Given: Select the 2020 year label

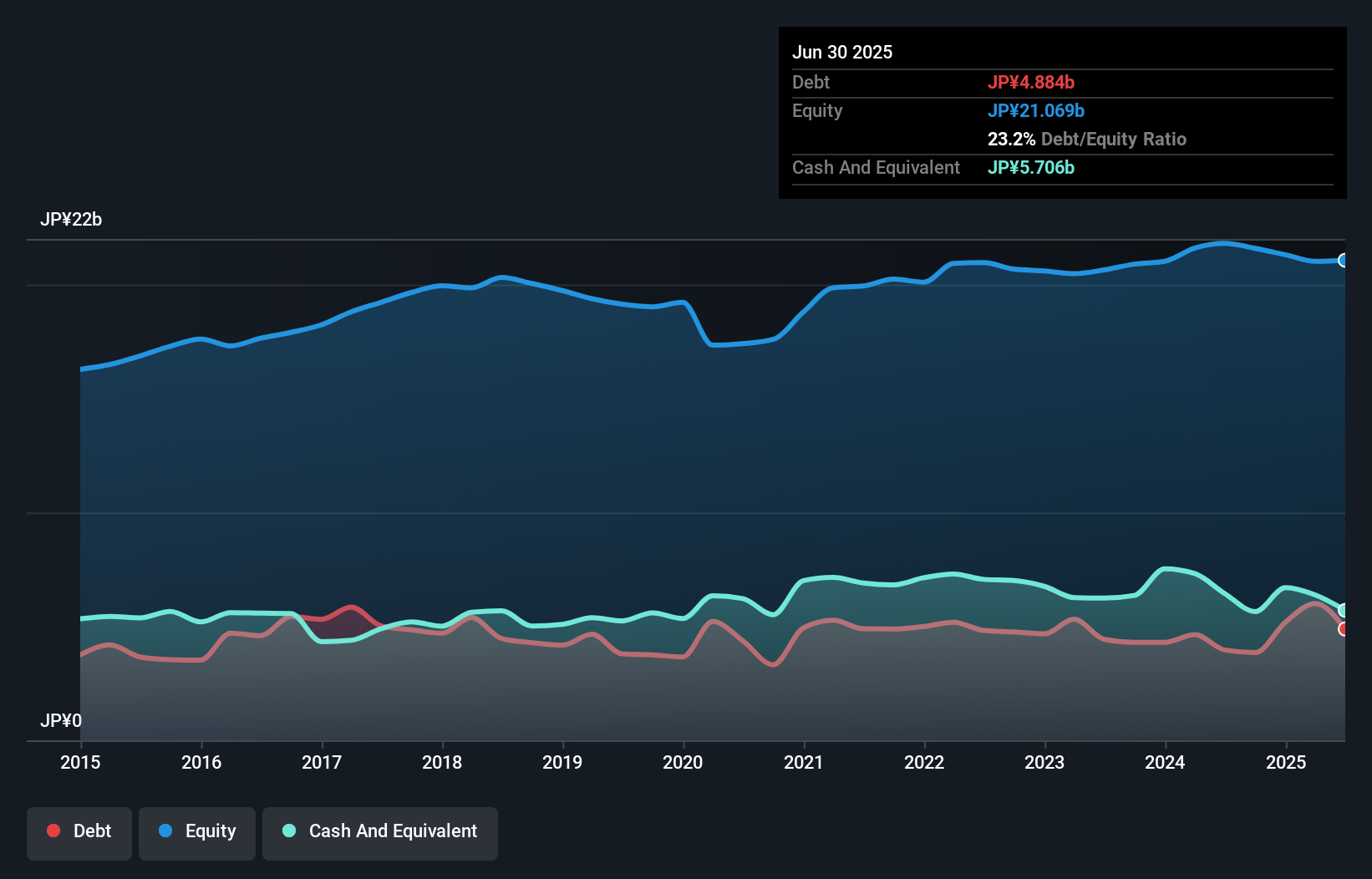Looking at the screenshot, I should [683, 762].
